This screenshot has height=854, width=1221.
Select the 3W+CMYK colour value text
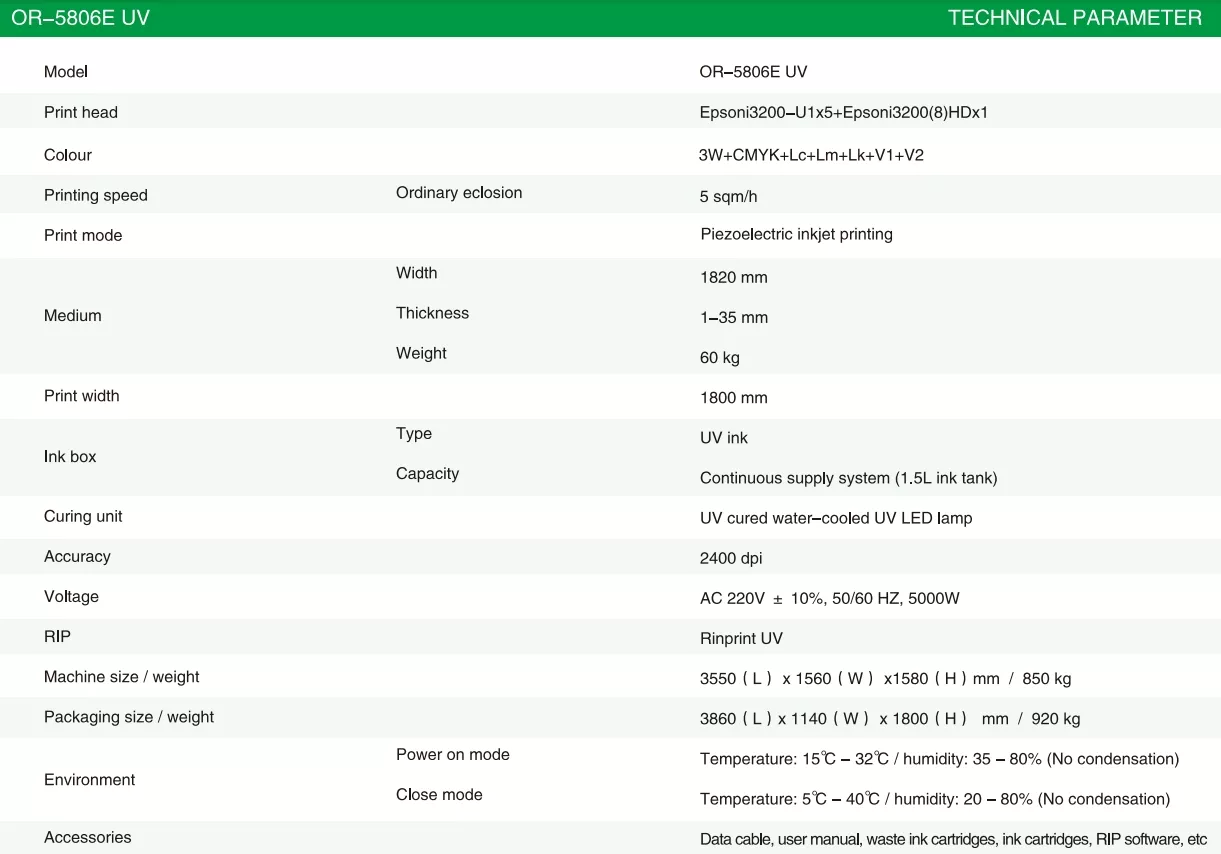(x=810, y=155)
